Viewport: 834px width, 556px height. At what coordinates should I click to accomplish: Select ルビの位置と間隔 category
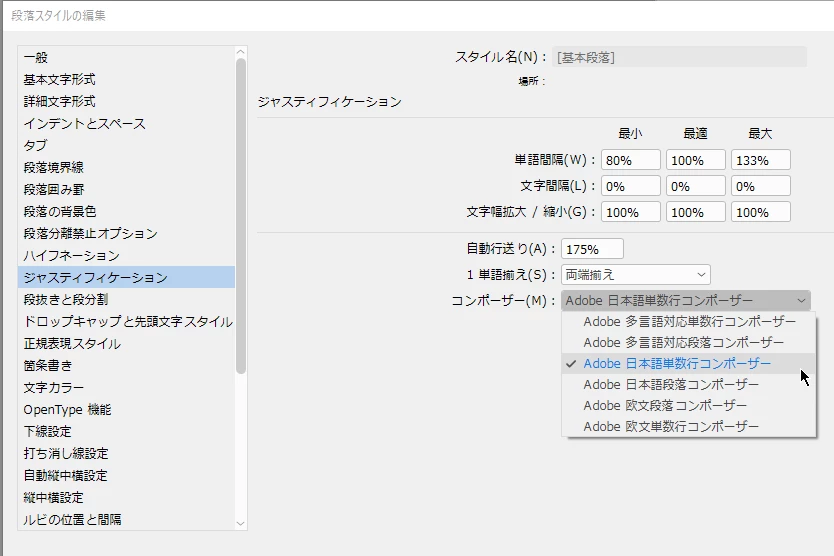pyautogui.click(x=126, y=519)
